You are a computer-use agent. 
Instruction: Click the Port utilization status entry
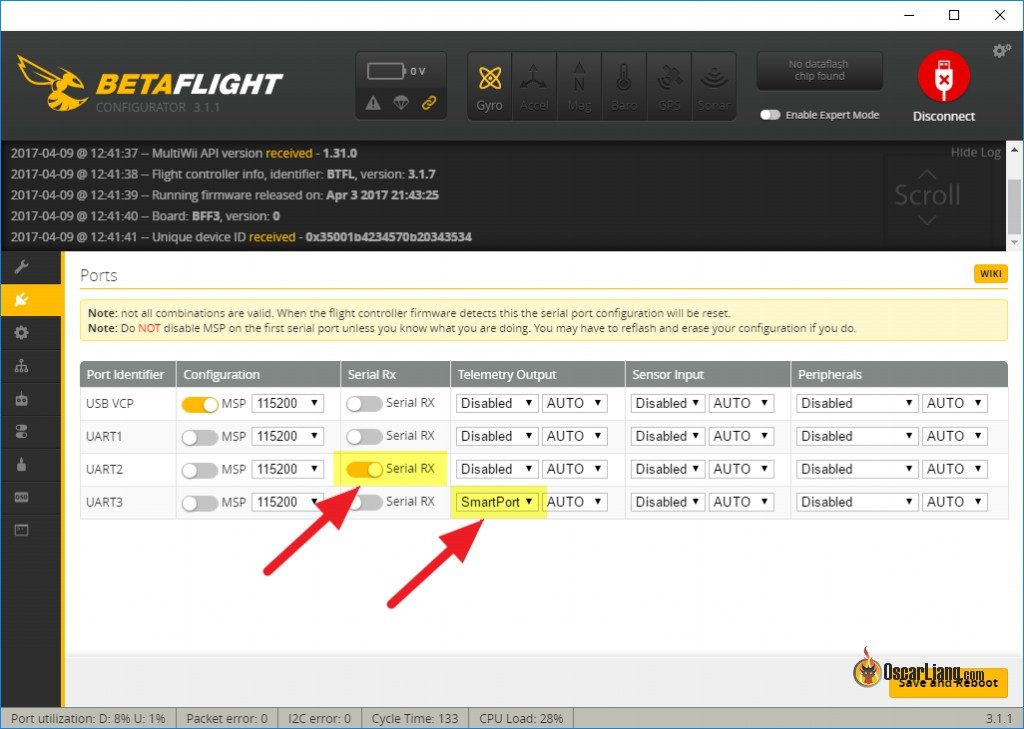[88, 719]
